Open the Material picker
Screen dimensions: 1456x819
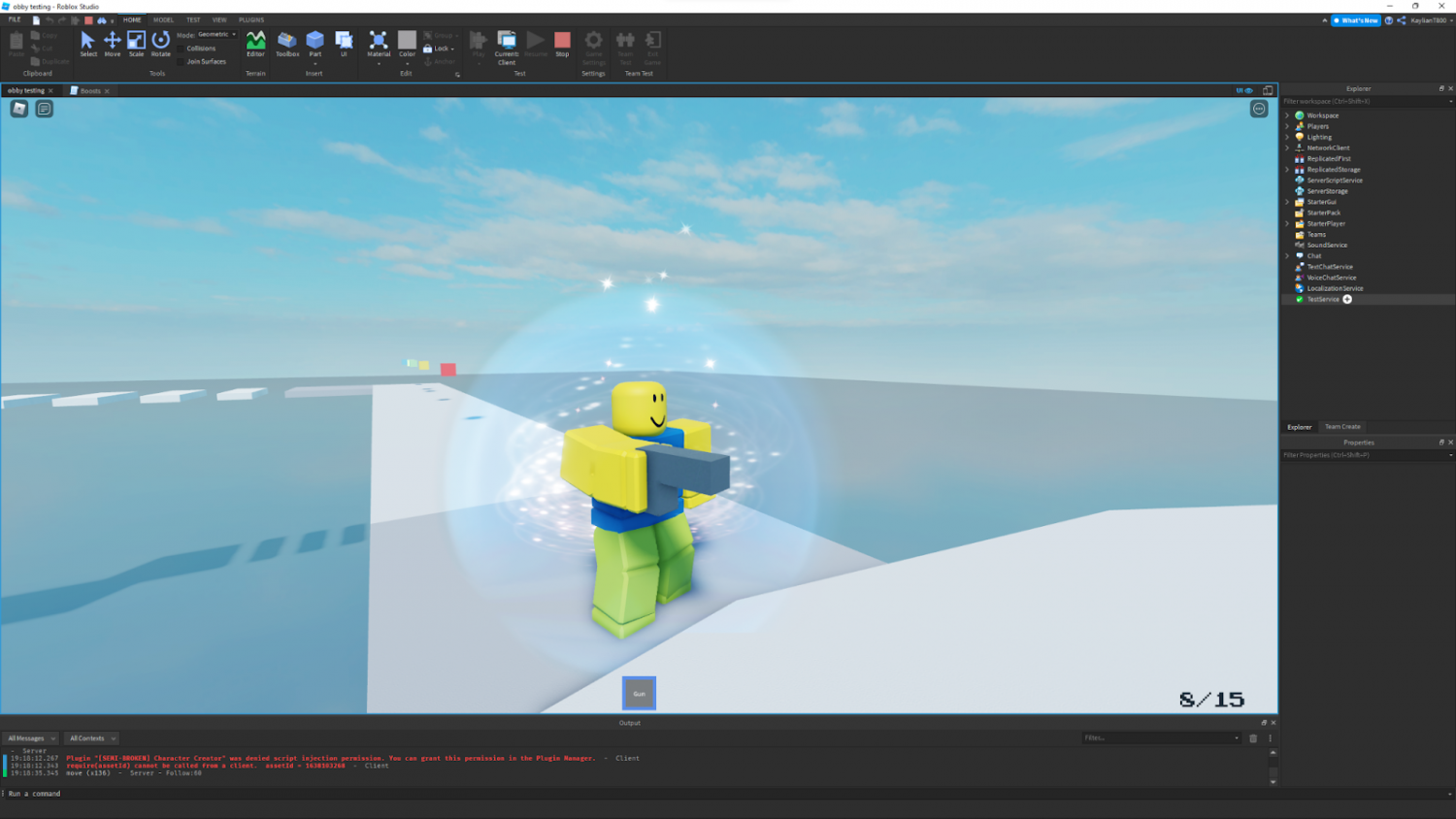click(x=379, y=43)
